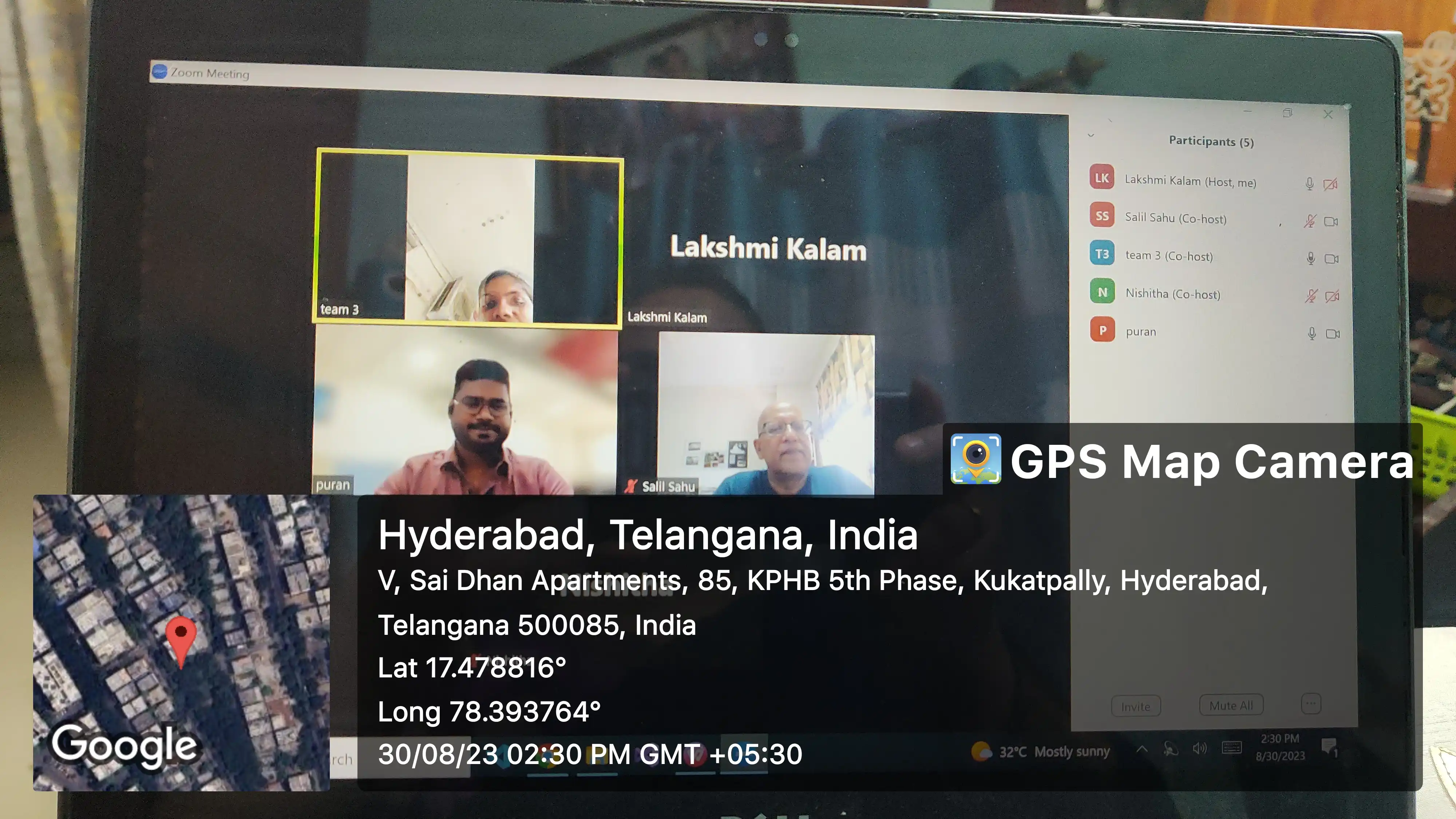Toggle Lakshmi Kalam's microphone in participants list
The height and width of the screenshot is (819, 1456).
pyautogui.click(x=1310, y=184)
